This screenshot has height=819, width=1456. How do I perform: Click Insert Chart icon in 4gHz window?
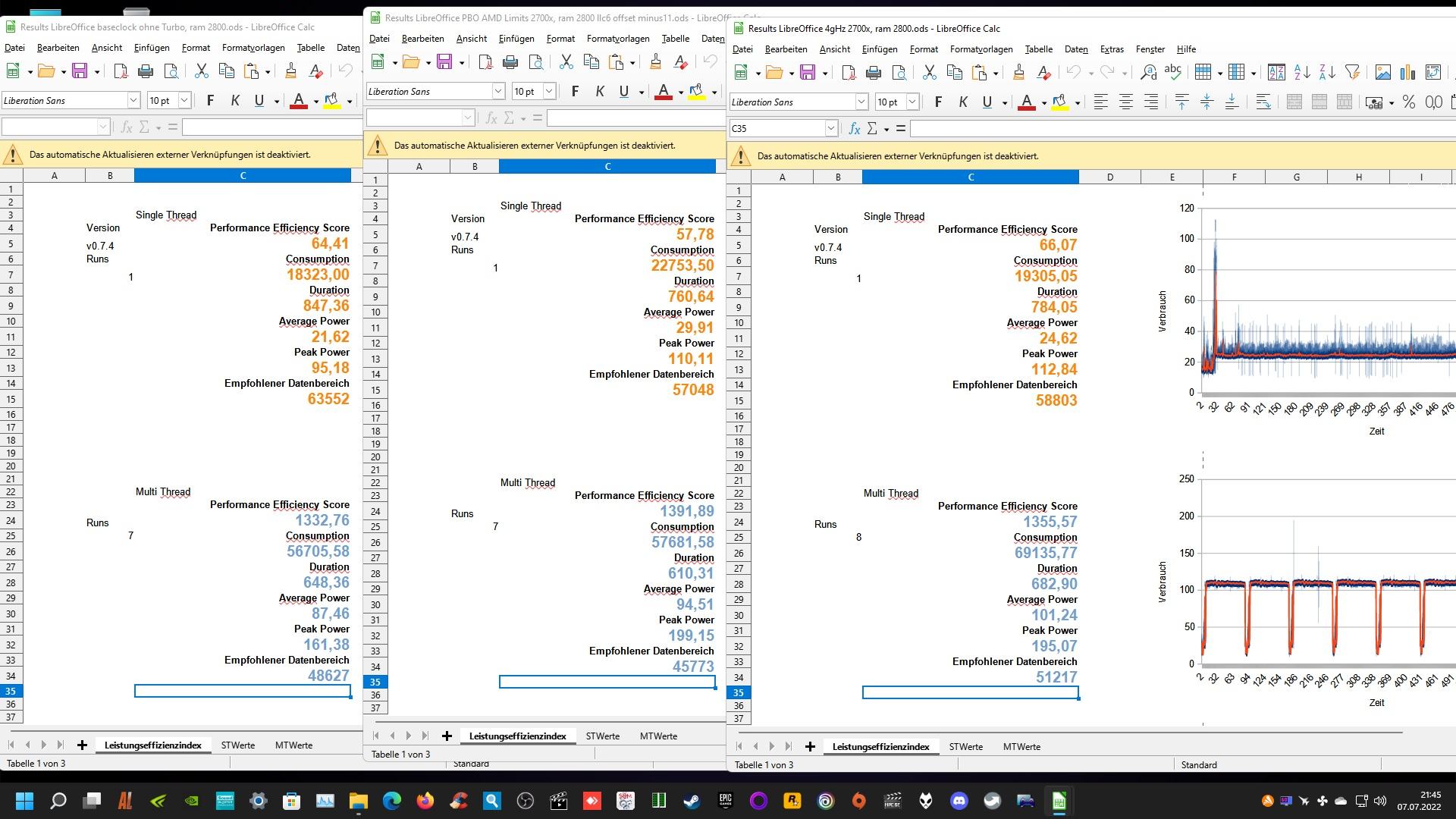[1408, 73]
